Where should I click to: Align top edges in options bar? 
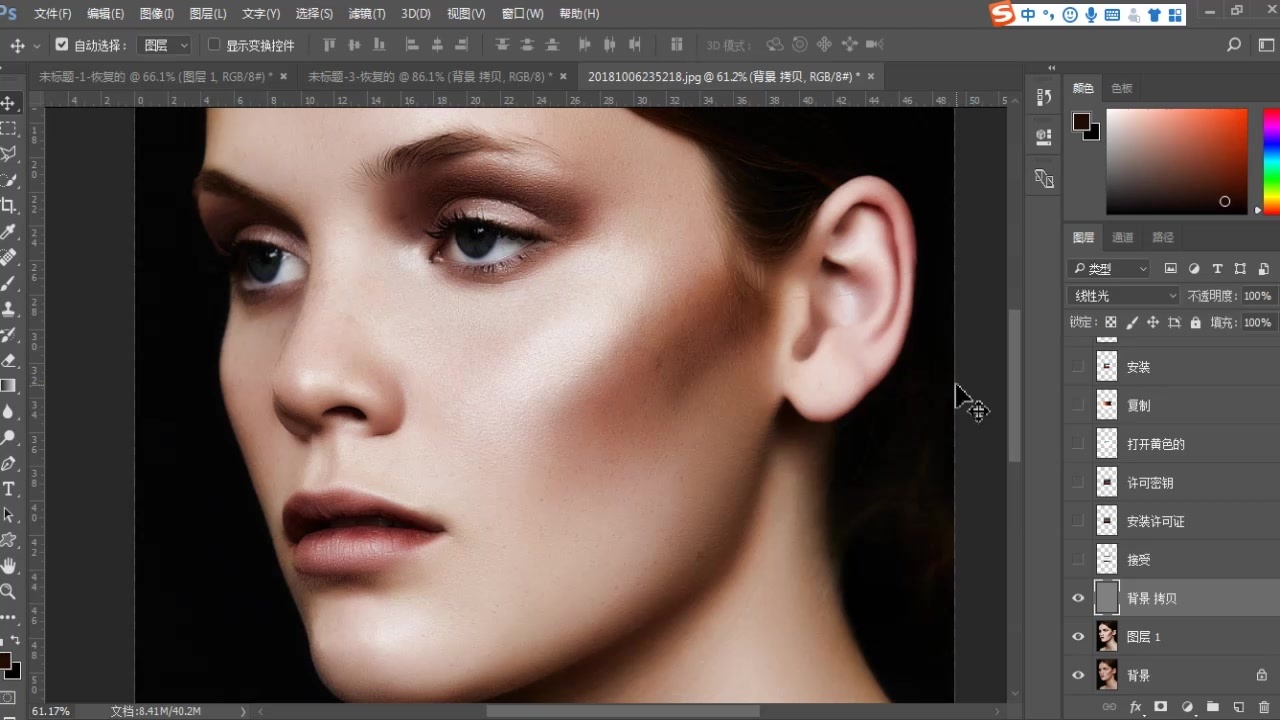329,45
